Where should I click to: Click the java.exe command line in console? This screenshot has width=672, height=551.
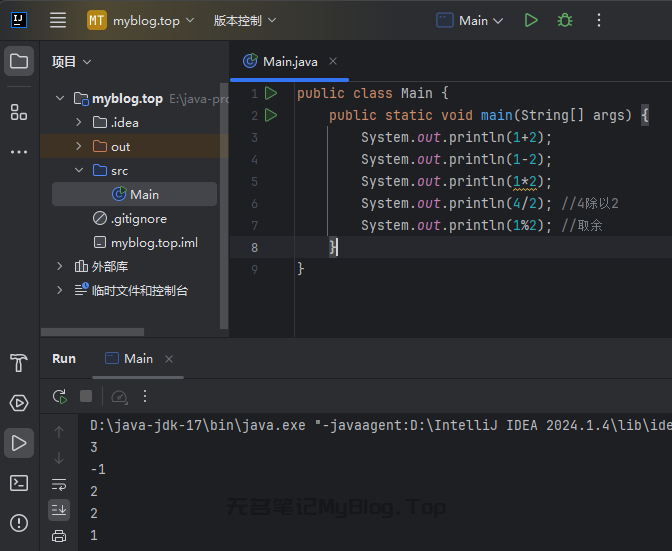[381, 425]
